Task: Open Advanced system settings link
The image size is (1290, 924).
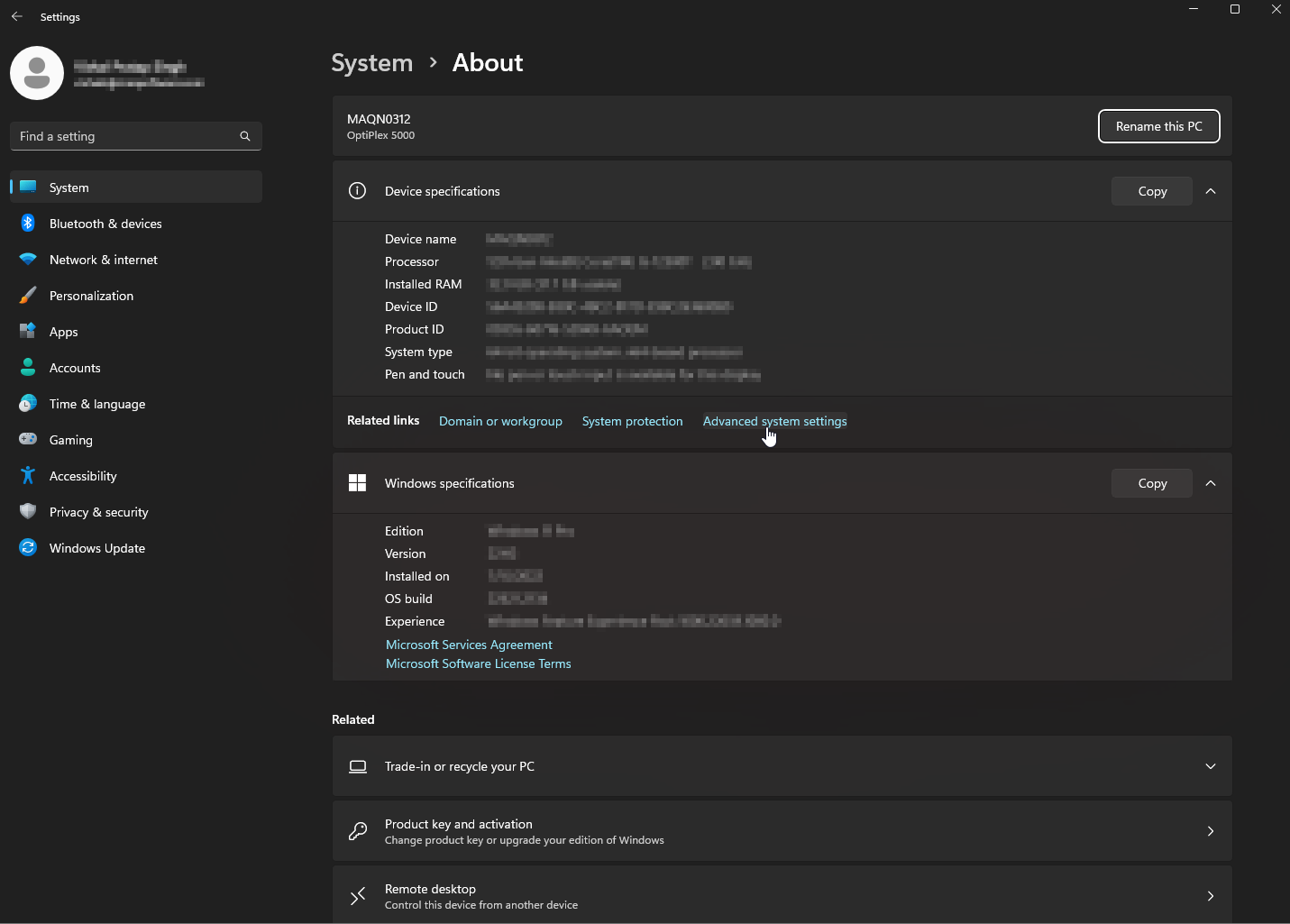Action: point(774,421)
